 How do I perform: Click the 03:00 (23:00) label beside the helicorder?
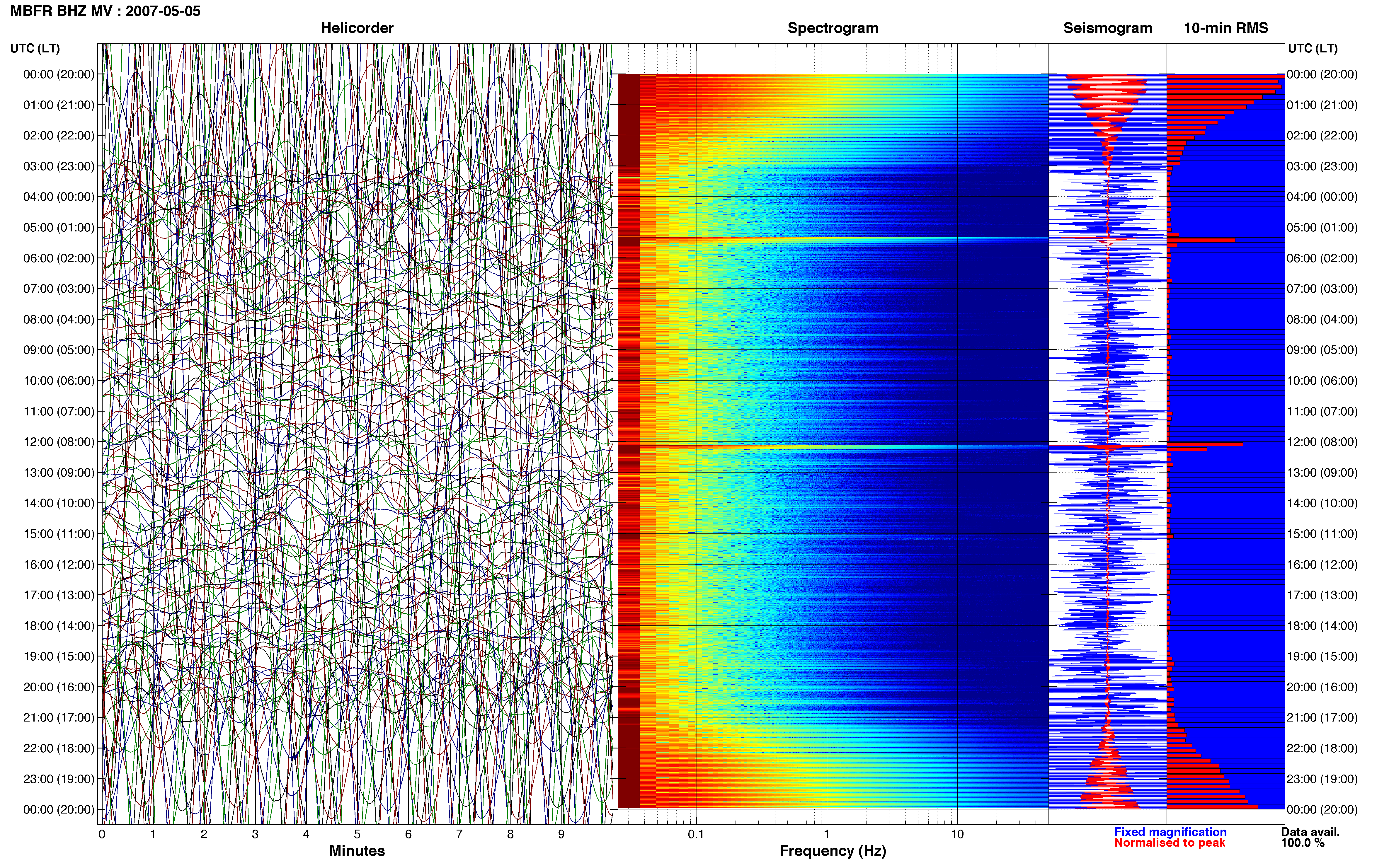pyautogui.click(x=59, y=166)
